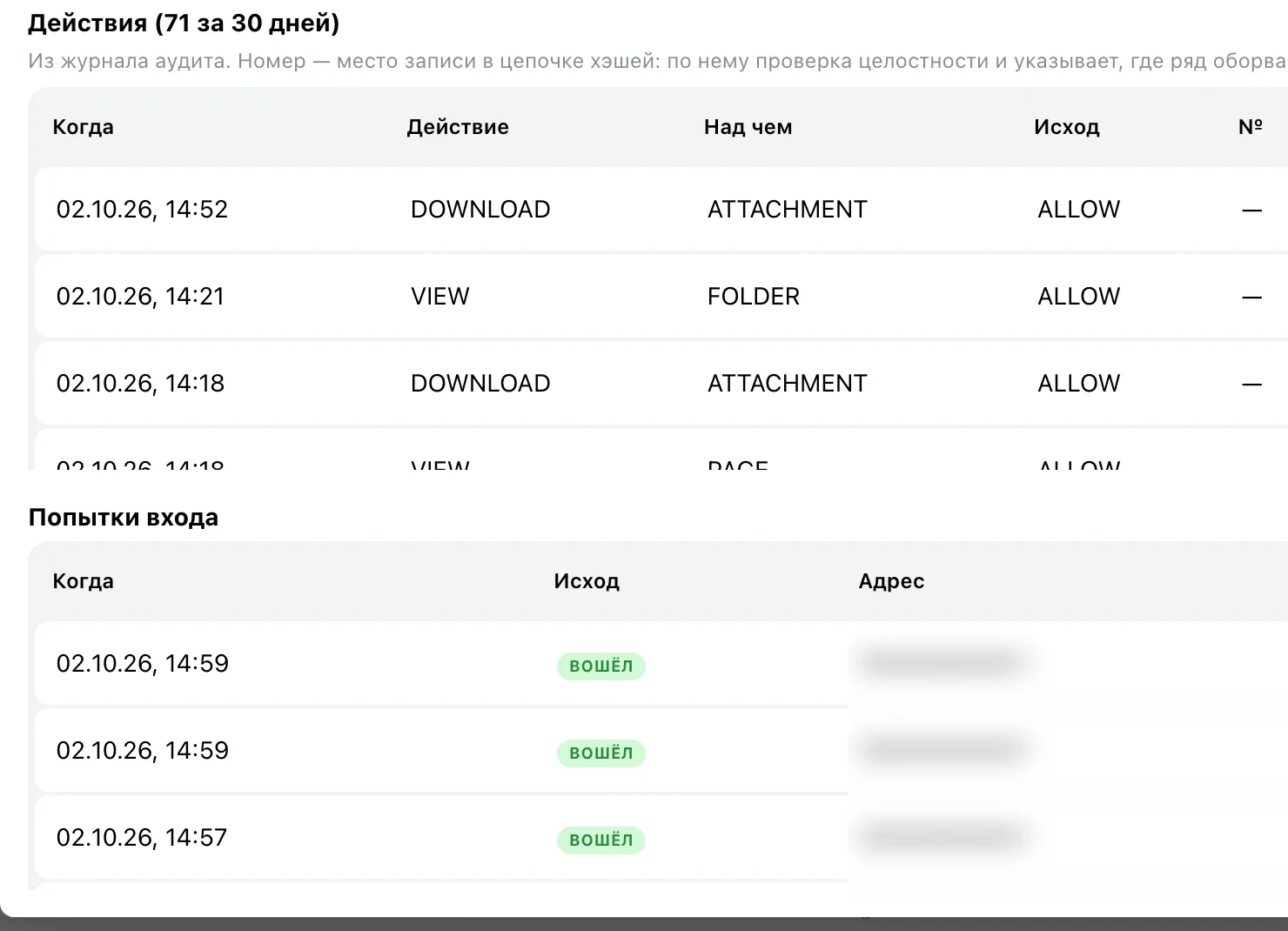Click DOWNLOAD in the 14:52 row

pos(480,209)
